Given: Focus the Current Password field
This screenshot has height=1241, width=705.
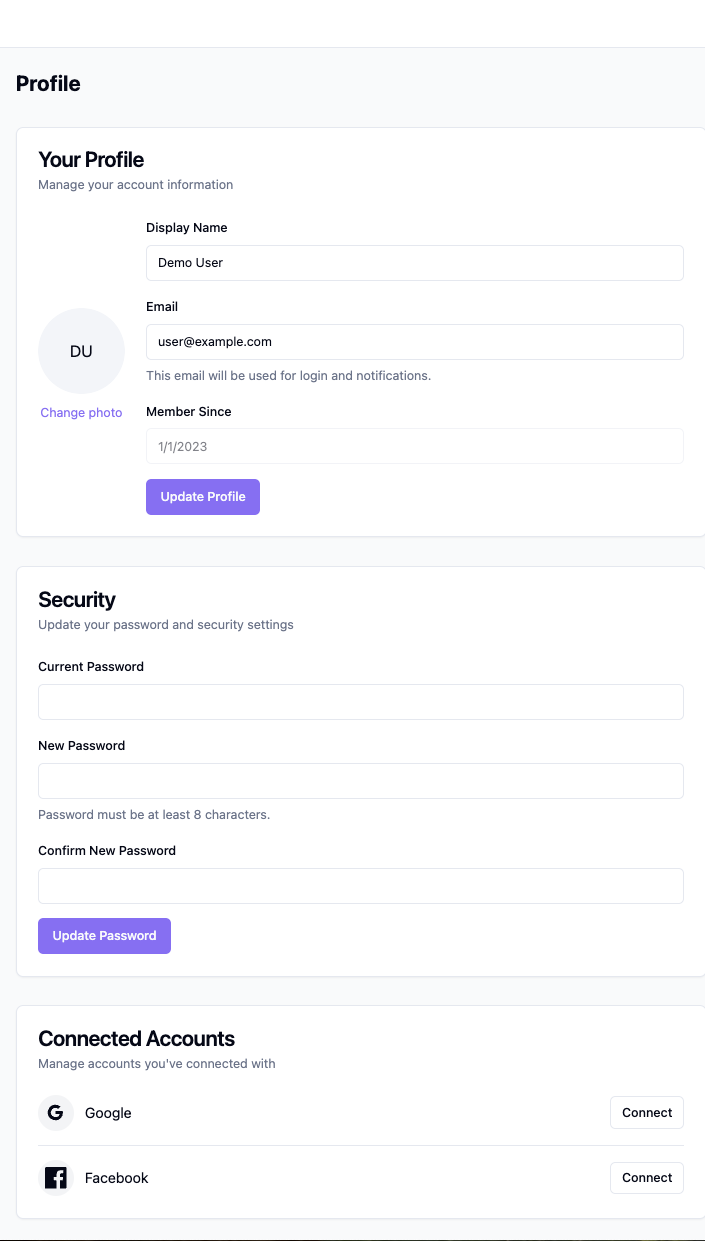Looking at the screenshot, I should pos(360,702).
